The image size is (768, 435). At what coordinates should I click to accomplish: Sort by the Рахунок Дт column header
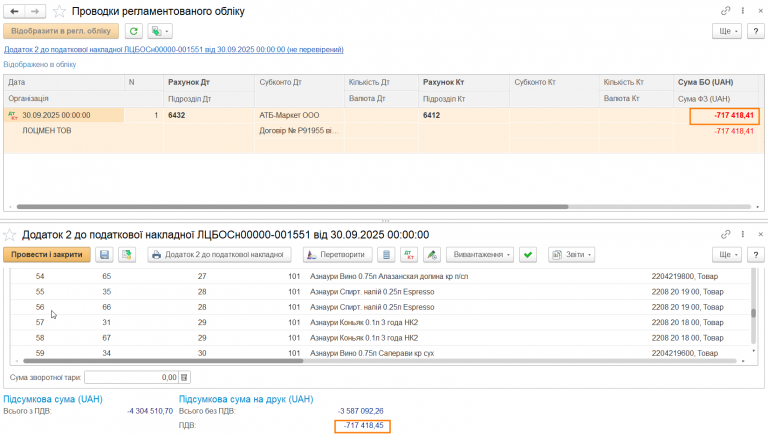click(x=209, y=82)
